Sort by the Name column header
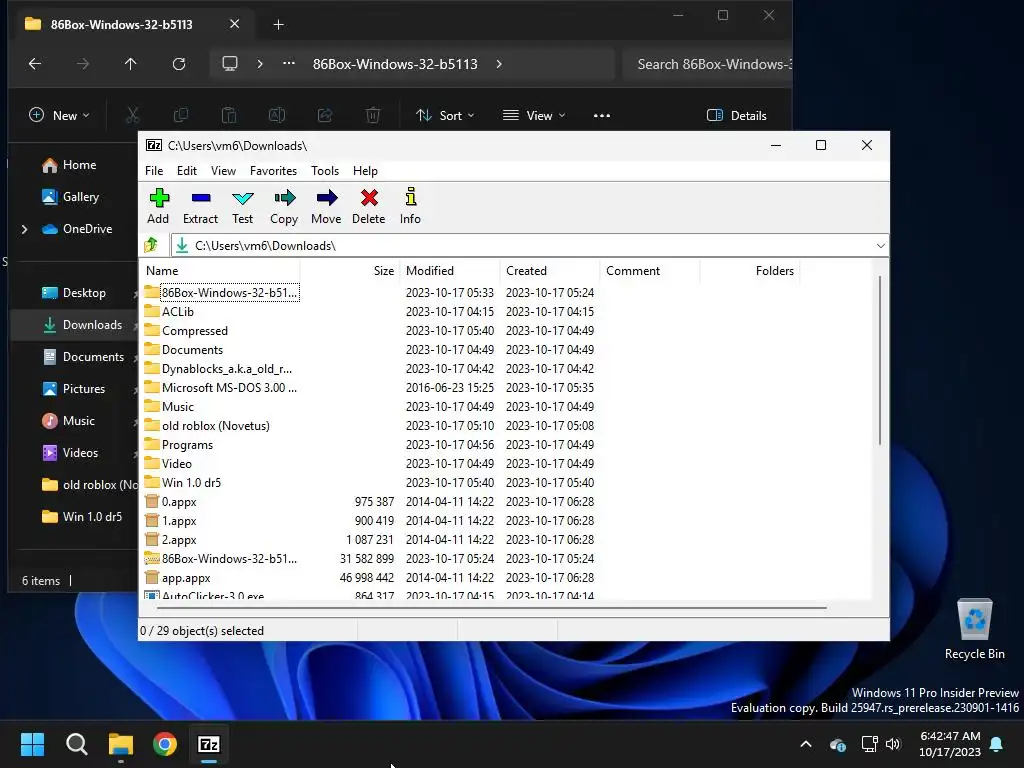The height and width of the screenshot is (768, 1024). point(220,270)
